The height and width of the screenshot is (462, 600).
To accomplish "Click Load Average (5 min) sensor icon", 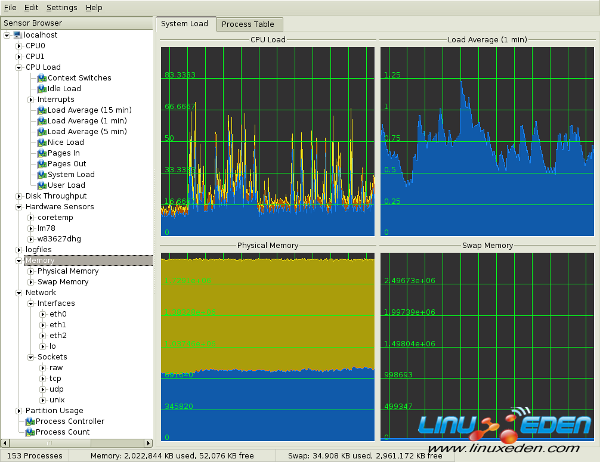I will pyautogui.click(x=42, y=132).
